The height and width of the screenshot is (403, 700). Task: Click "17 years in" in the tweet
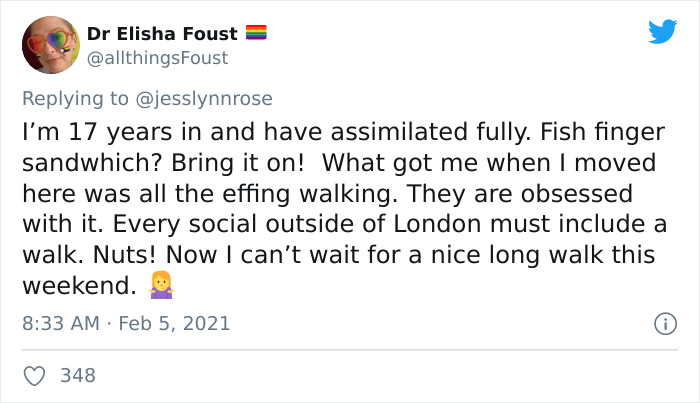116,131
